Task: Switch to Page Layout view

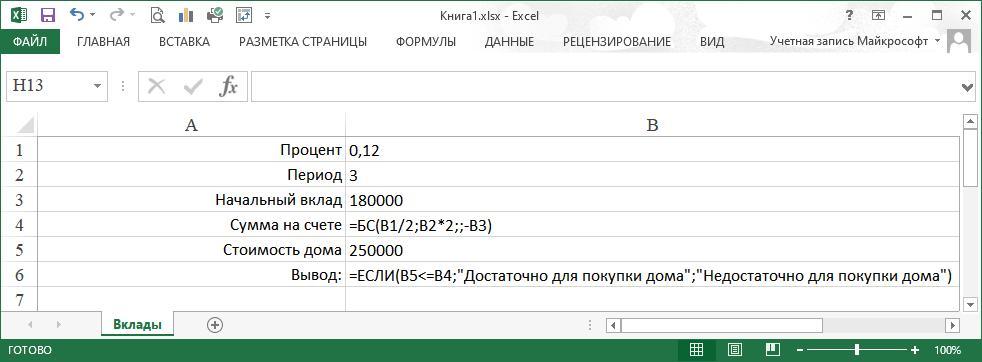Action: point(735,349)
